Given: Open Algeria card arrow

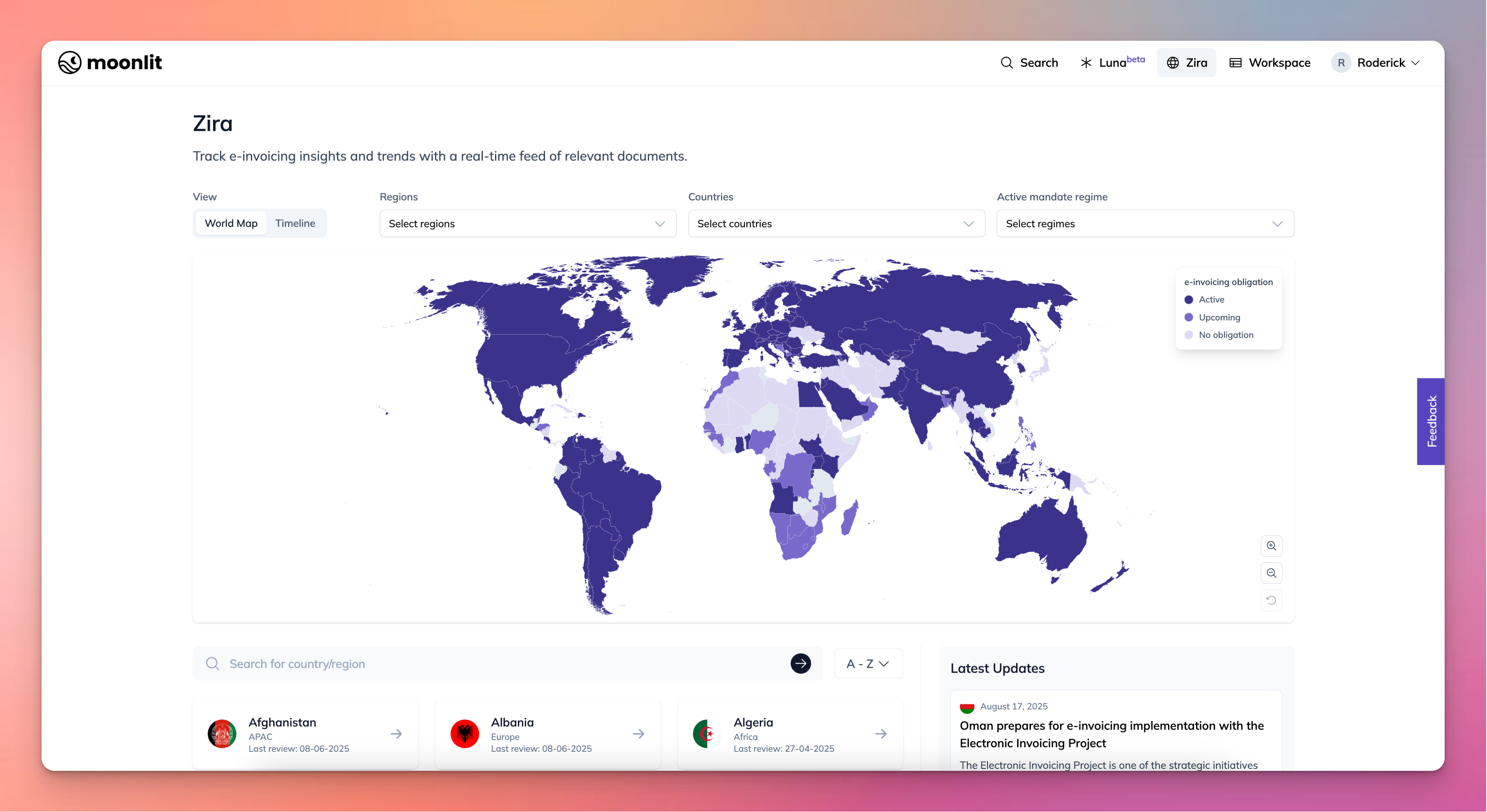Looking at the screenshot, I should 881,734.
